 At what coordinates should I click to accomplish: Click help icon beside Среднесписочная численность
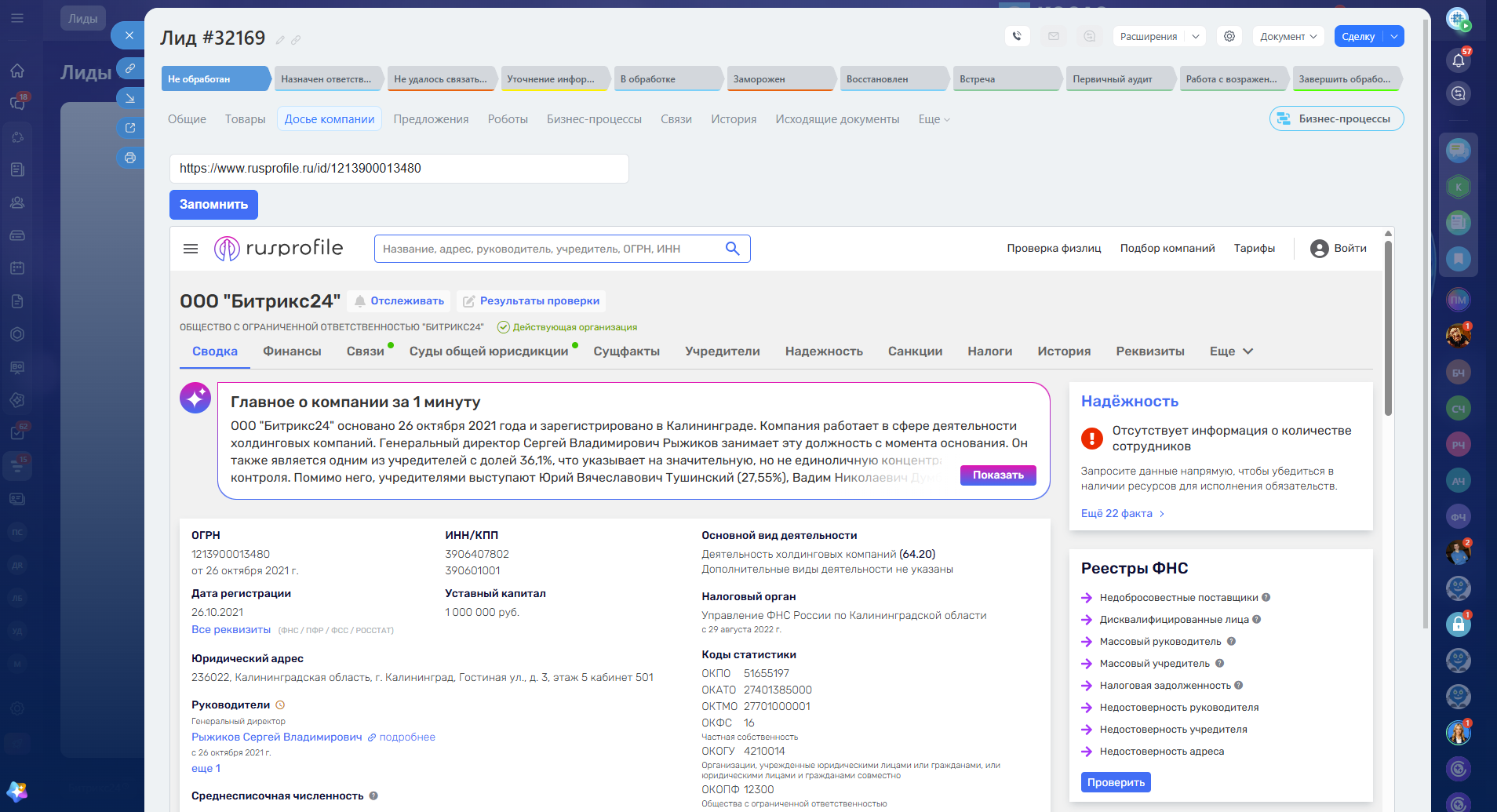[x=373, y=796]
